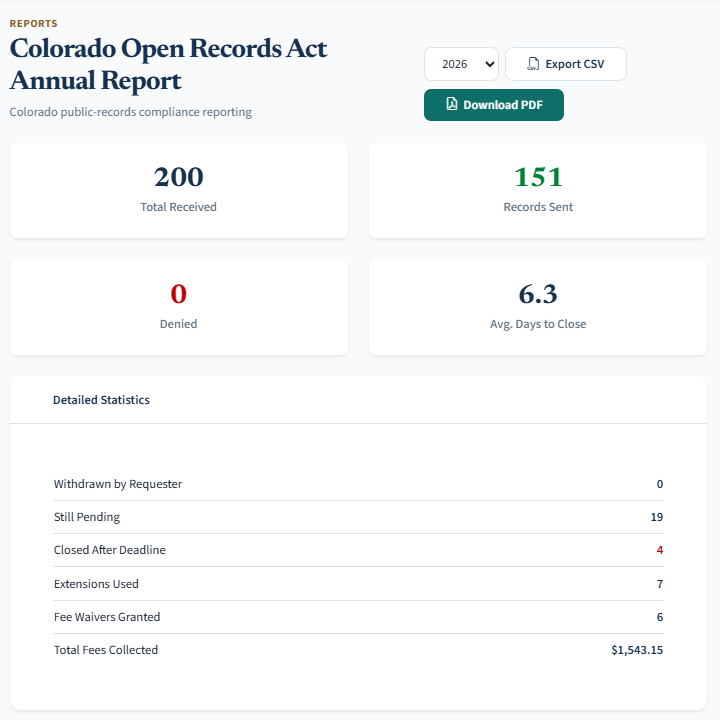
Task: Select the 151 Records Sent card
Action: point(538,191)
